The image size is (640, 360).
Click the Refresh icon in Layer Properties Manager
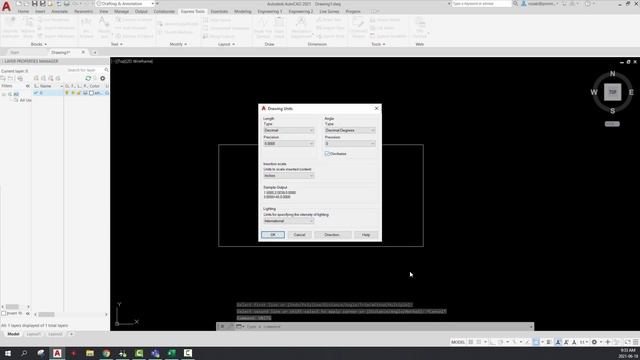(x=88, y=78)
